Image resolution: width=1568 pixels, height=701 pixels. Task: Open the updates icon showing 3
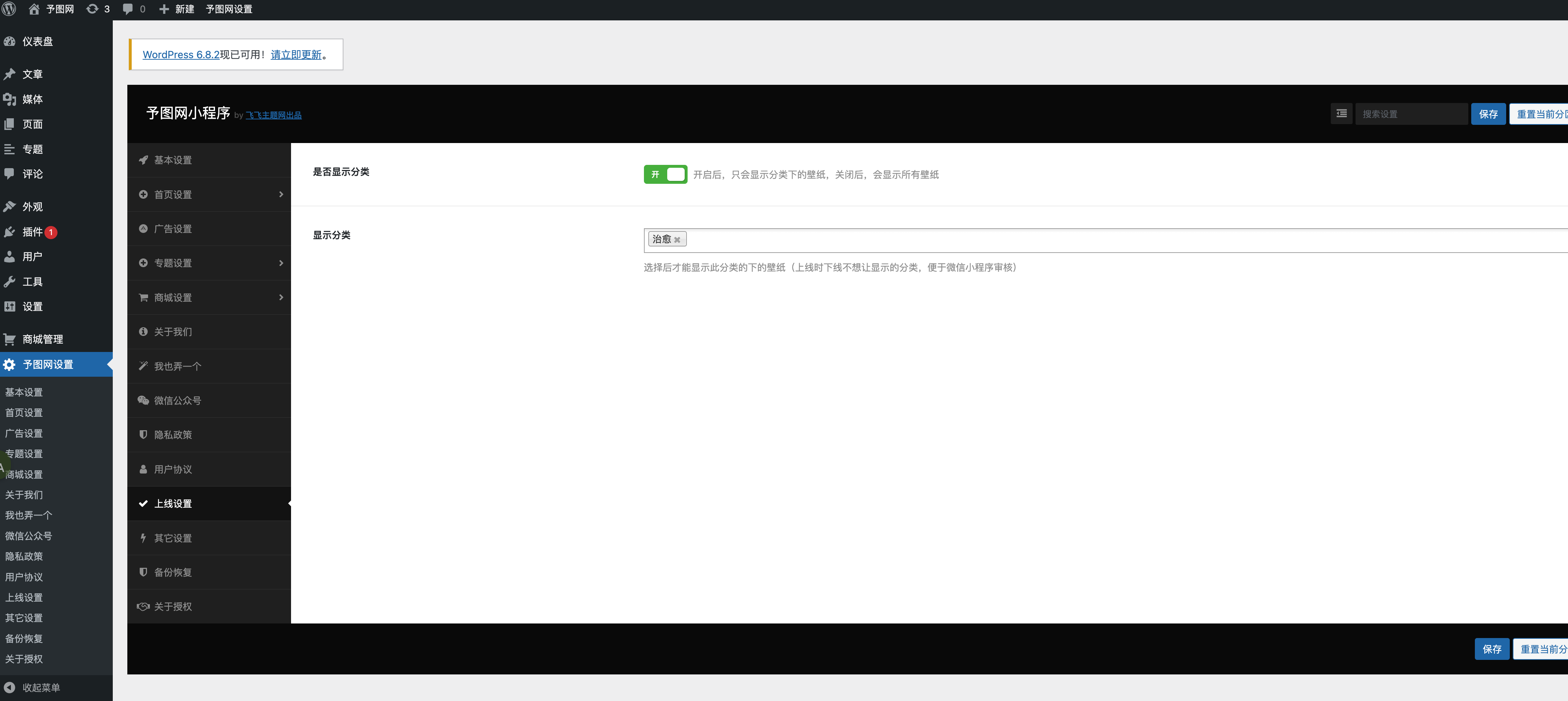click(x=92, y=9)
